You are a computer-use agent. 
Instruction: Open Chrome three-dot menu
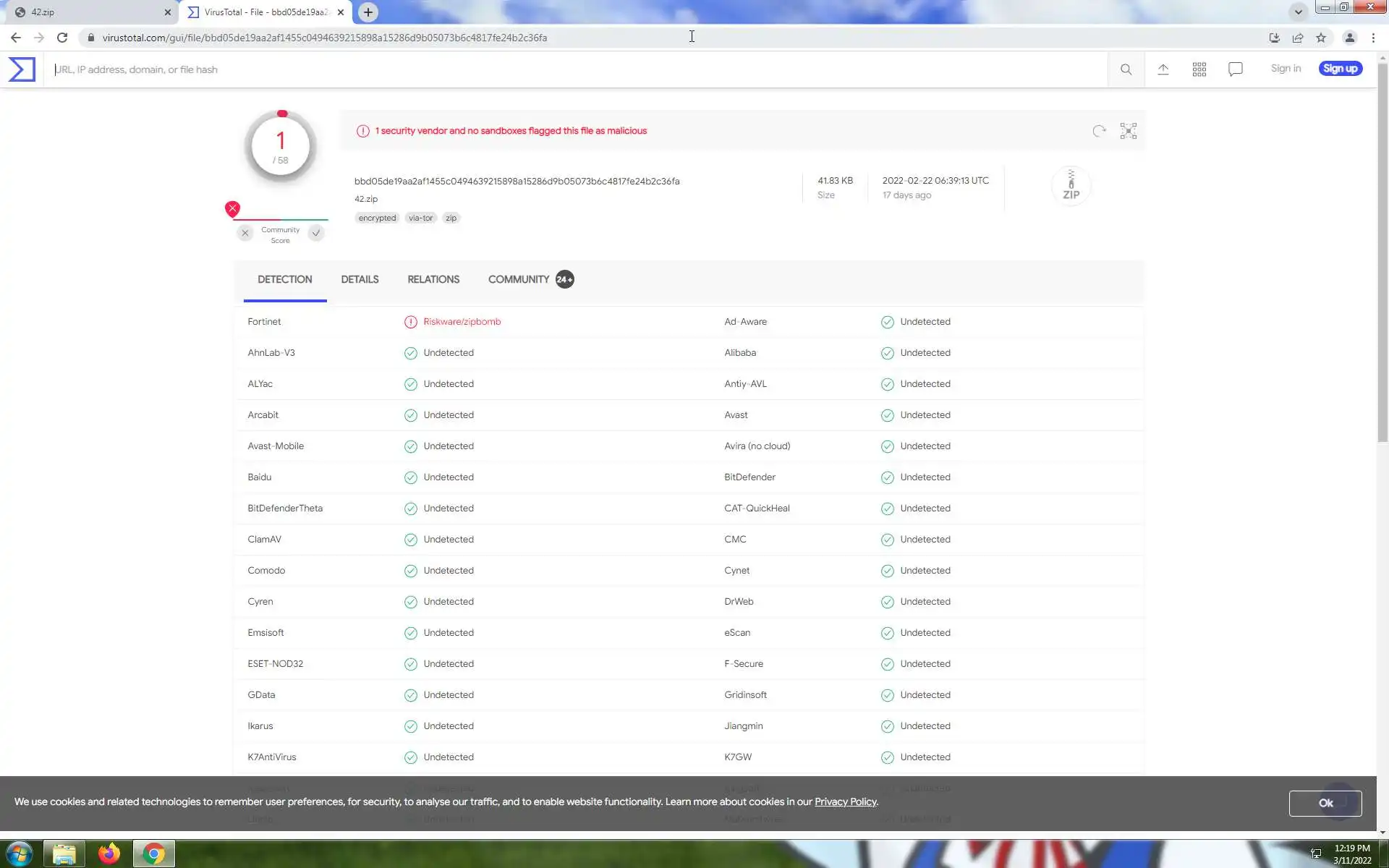(x=1373, y=38)
